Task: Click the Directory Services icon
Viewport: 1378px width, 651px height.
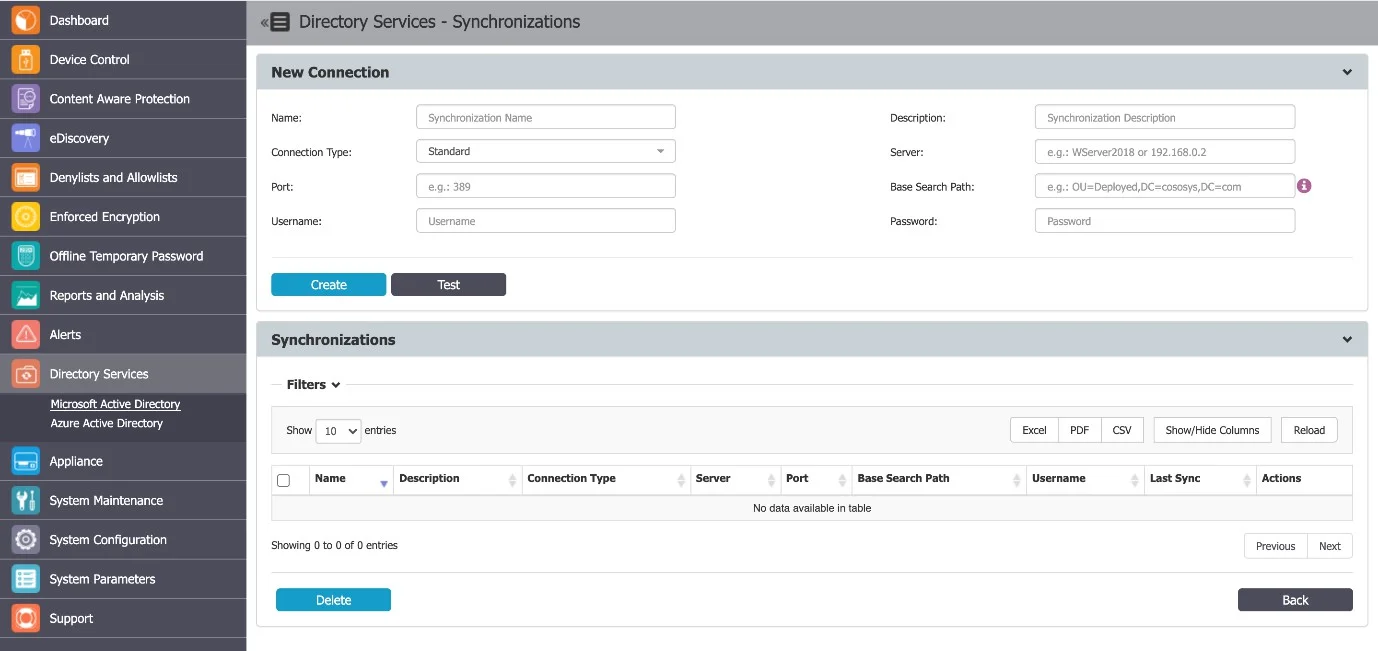Action: click(25, 374)
